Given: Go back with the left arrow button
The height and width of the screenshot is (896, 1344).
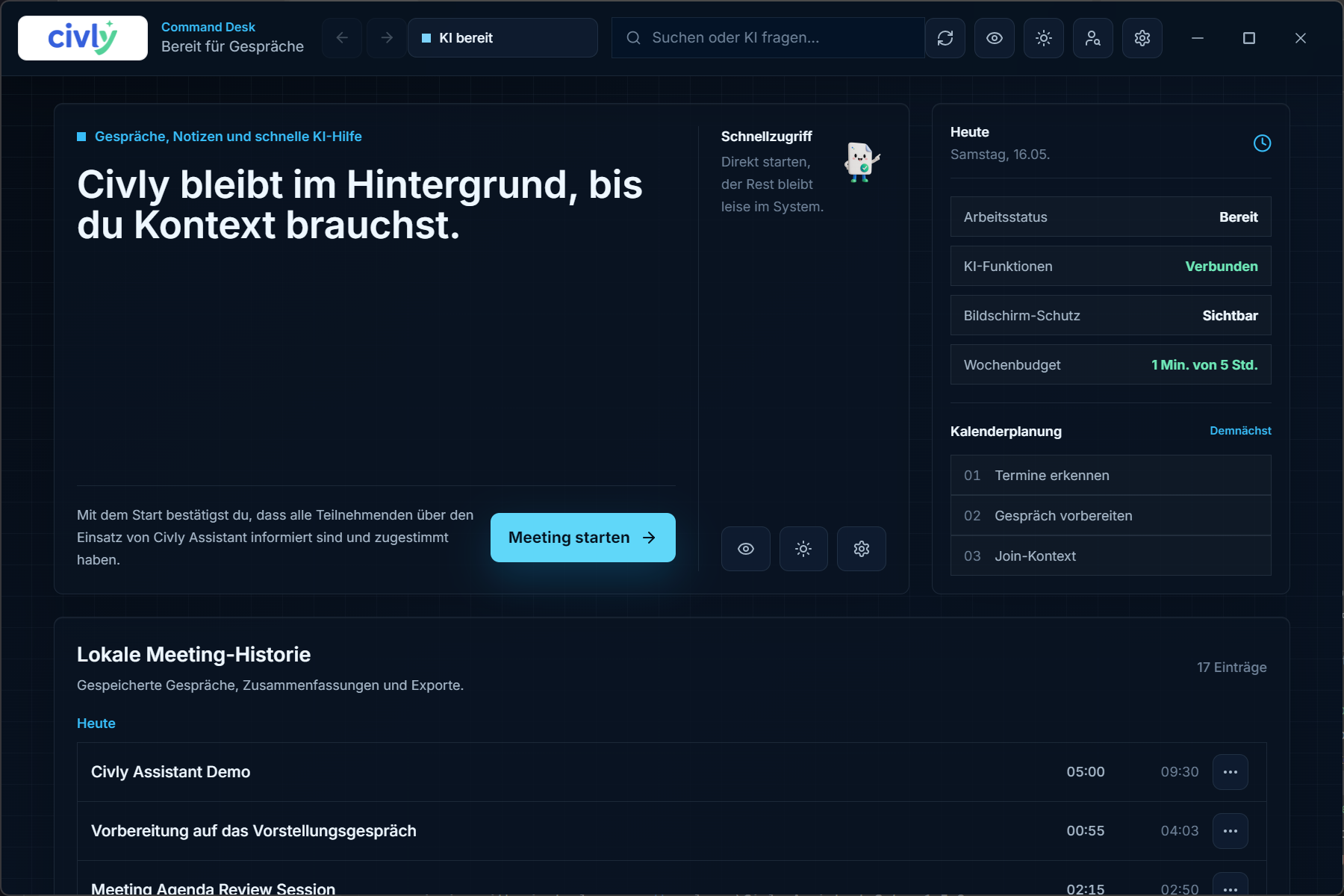Looking at the screenshot, I should (x=342, y=38).
